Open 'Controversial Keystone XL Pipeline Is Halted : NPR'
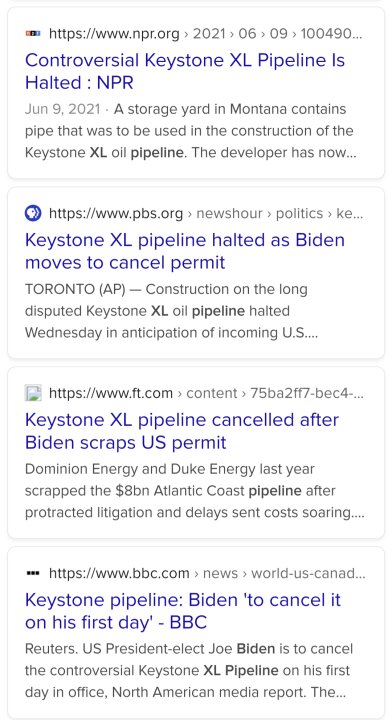 [x=185, y=71]
